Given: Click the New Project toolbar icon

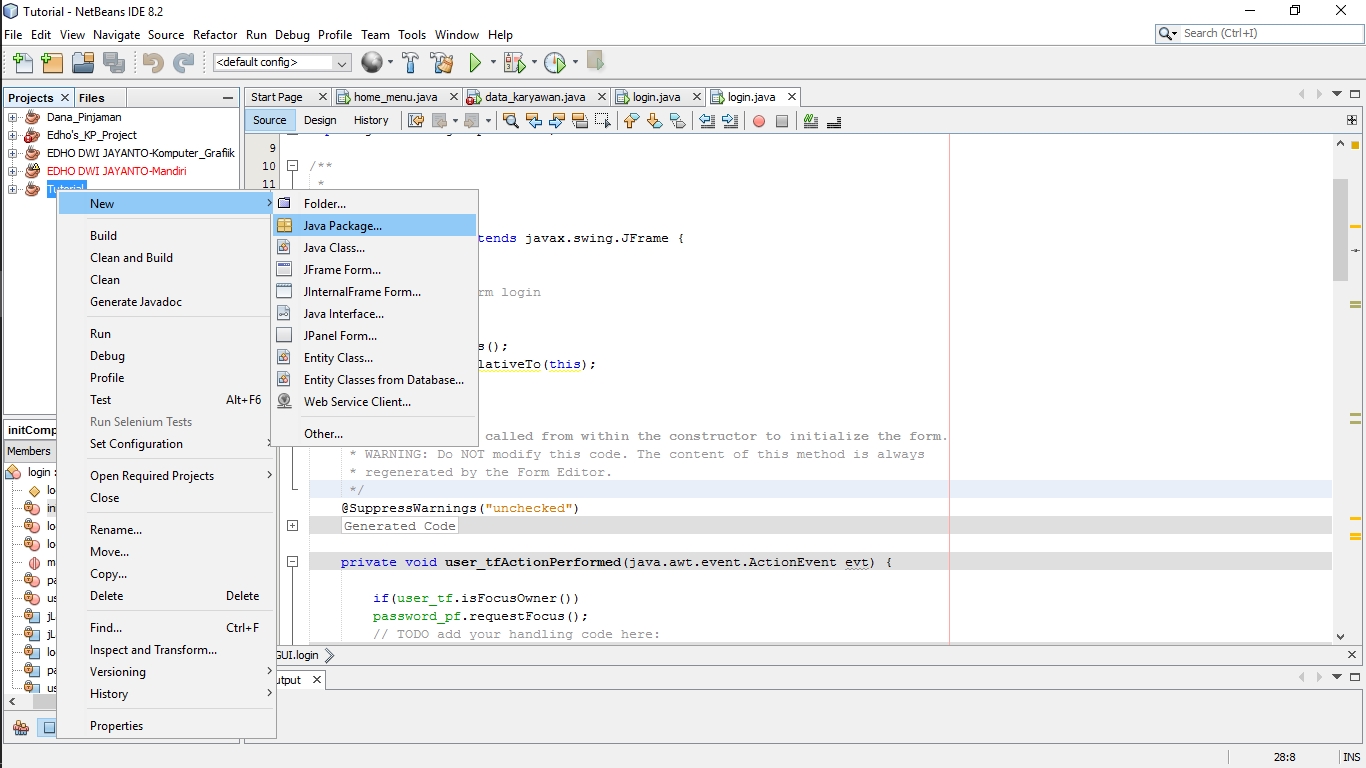Looking at the screenshot, I should pos(52,63).
